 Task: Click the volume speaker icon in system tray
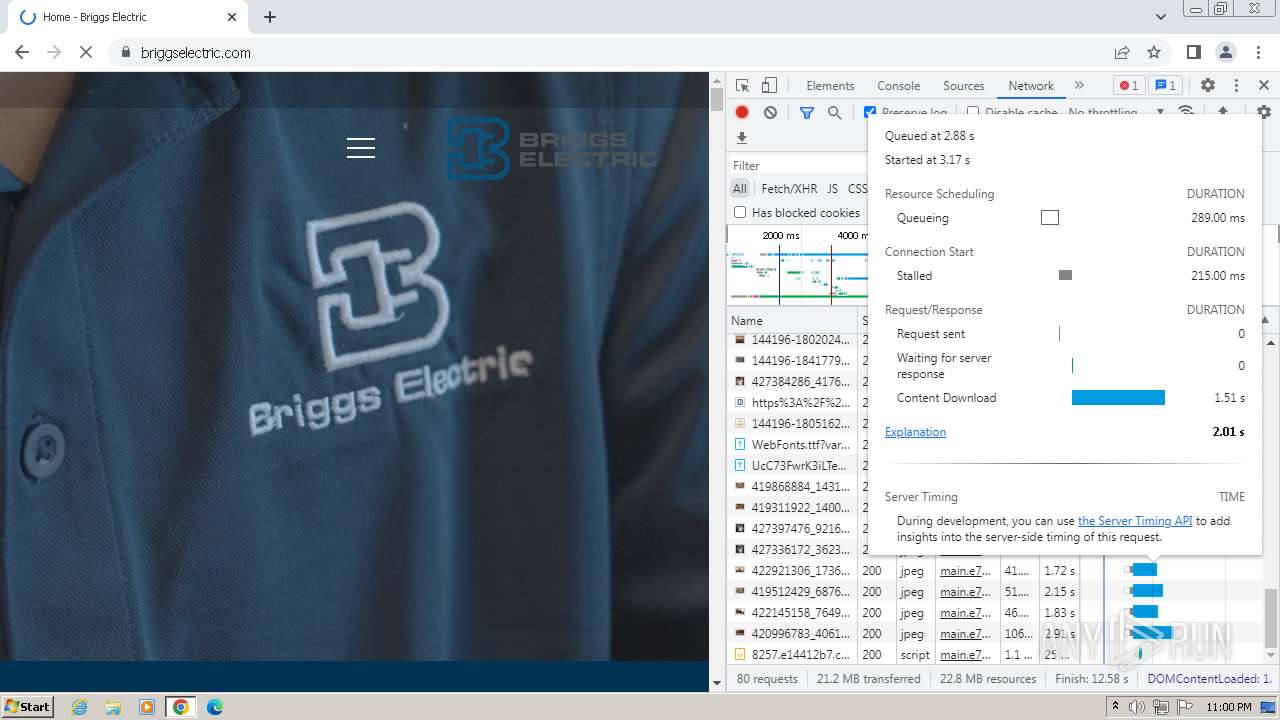(x=1137, y=706)
